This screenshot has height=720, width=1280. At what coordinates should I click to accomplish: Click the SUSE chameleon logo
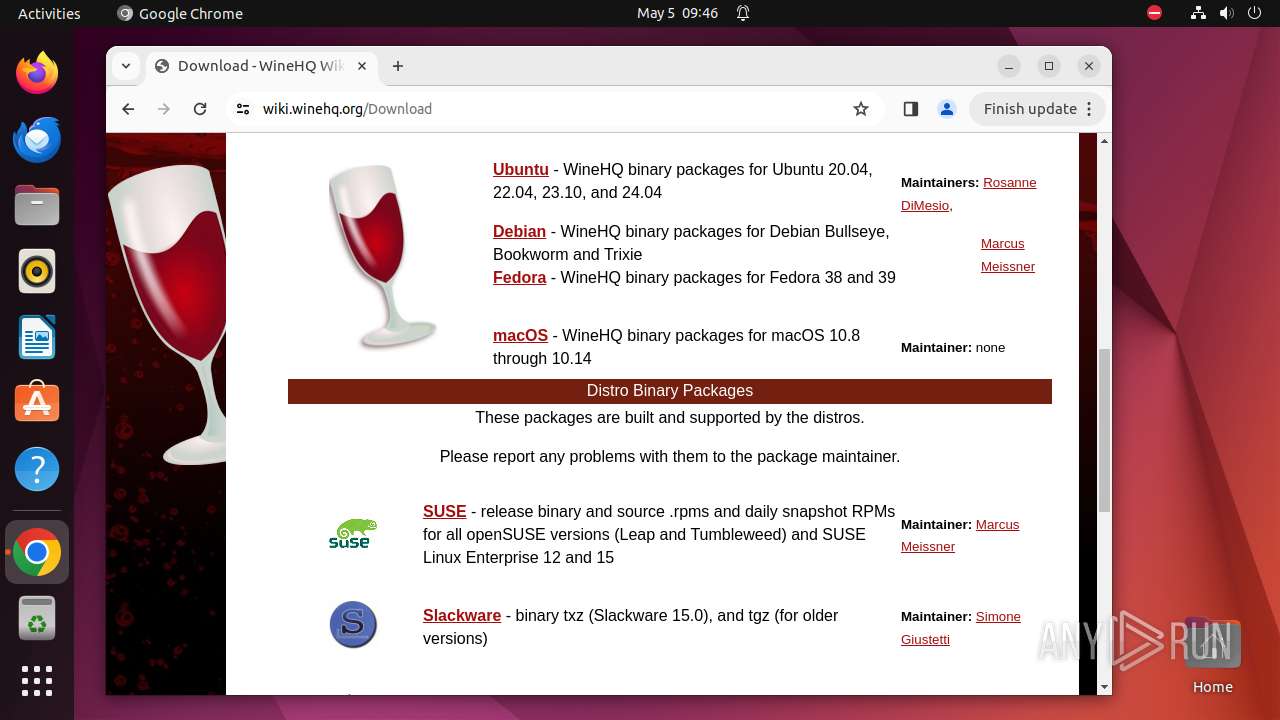pos(353,534)
